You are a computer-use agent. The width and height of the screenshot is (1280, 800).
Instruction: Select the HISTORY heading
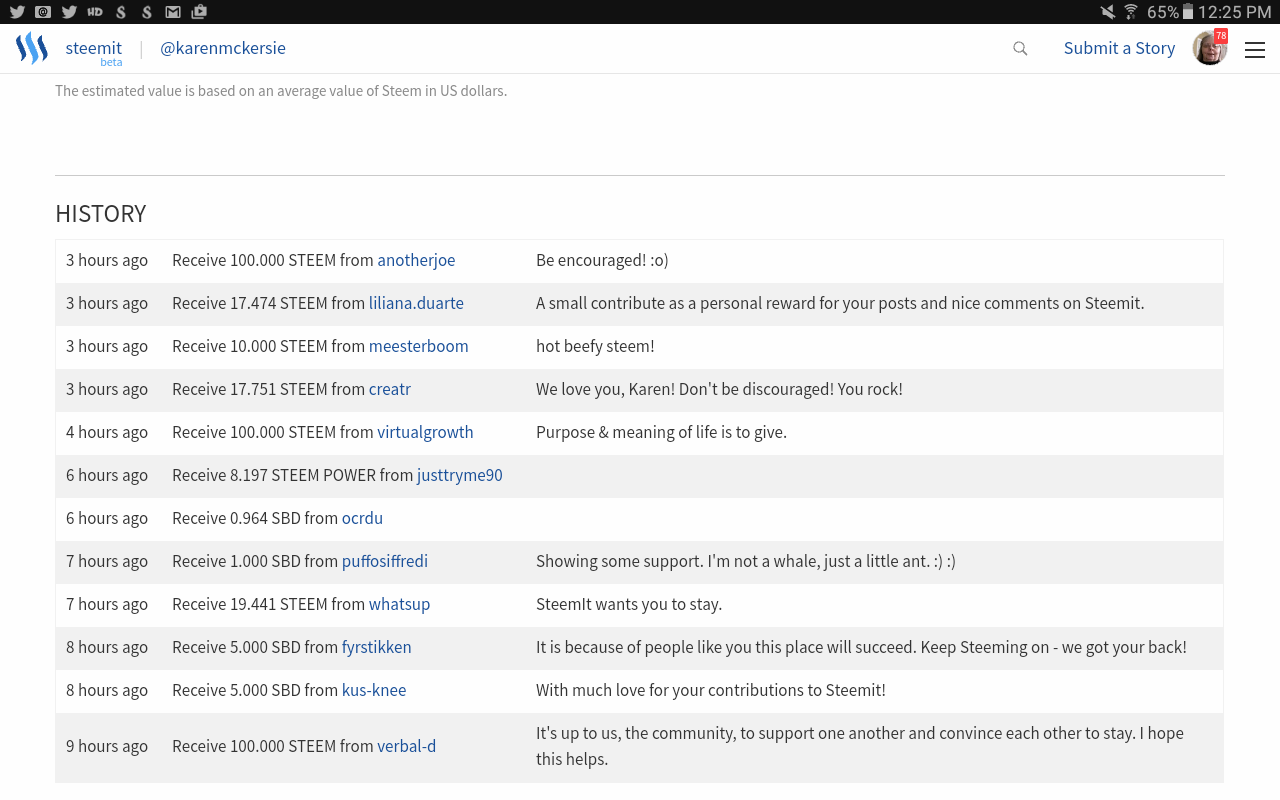coord(101,213)
